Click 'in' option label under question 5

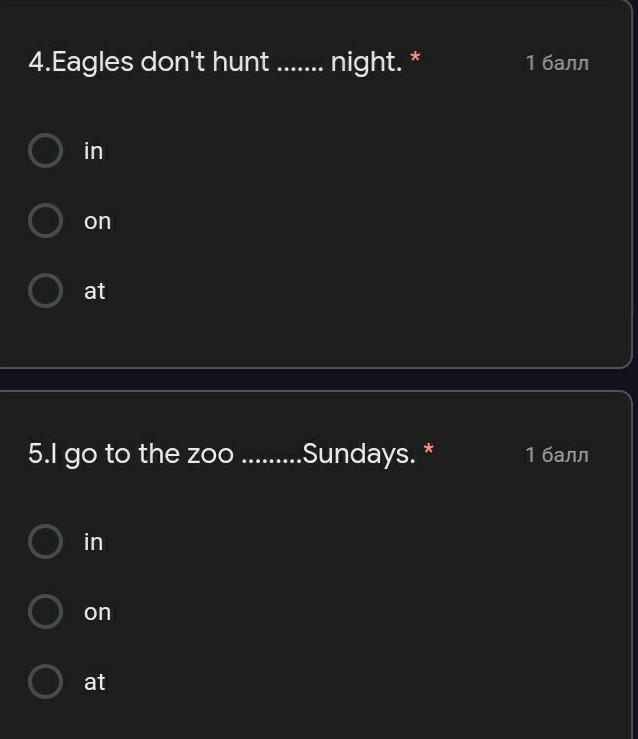click(x=93, y=542)
